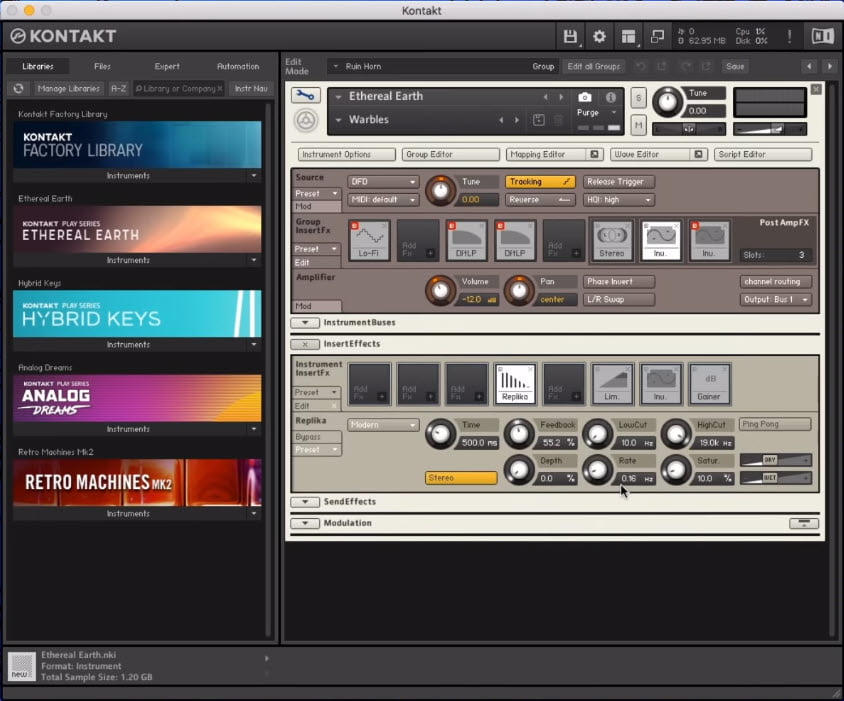Image resolution: width=844 pixels, height=701 pixels.
Task: Expand the SendEffects section
Action: 305,502
